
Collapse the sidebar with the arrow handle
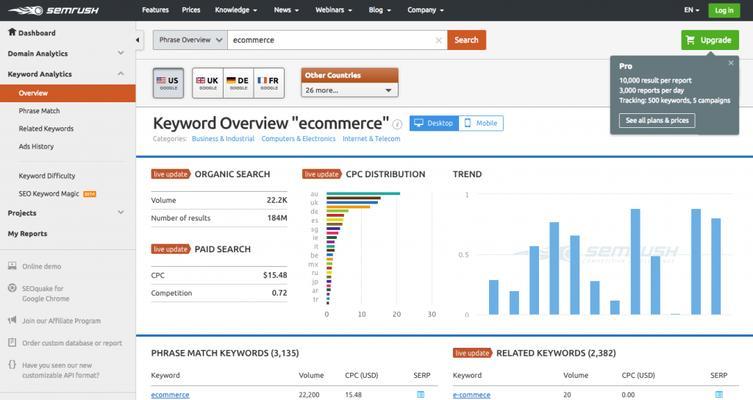click(138, 40)
